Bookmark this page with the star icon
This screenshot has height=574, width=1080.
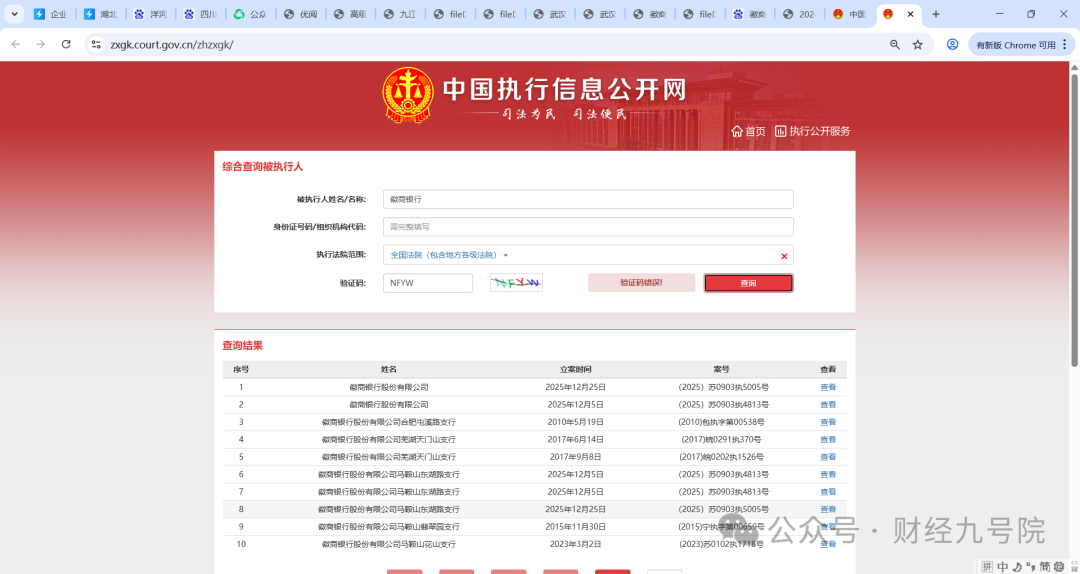(917, 45)
